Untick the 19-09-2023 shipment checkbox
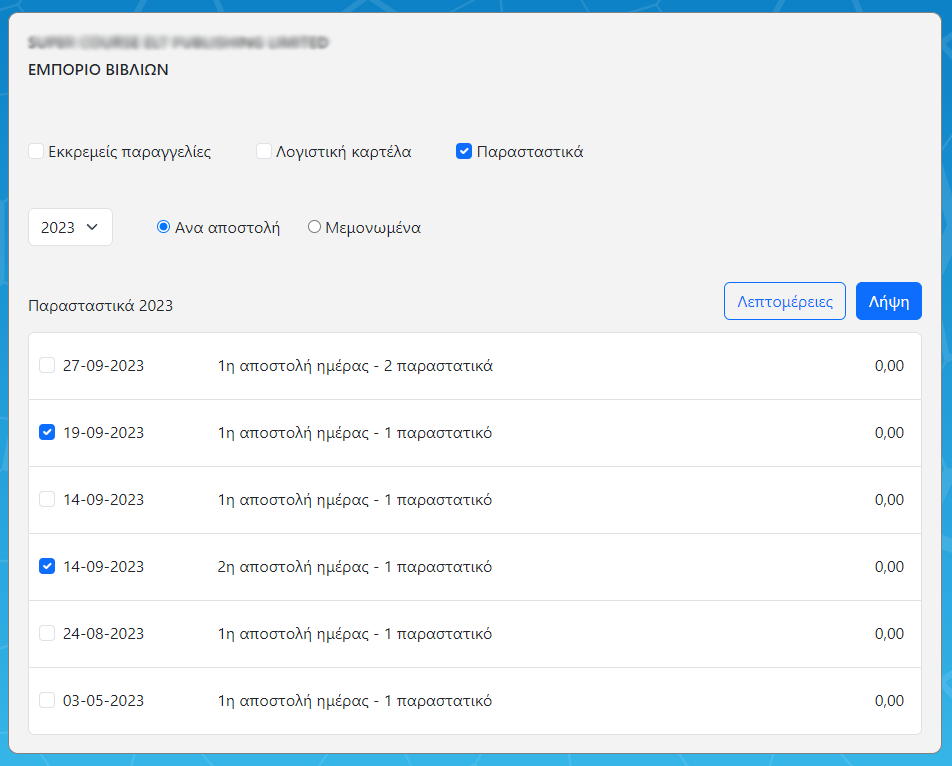The width and height of the screenshot is (952, 766). coord(47,433)
